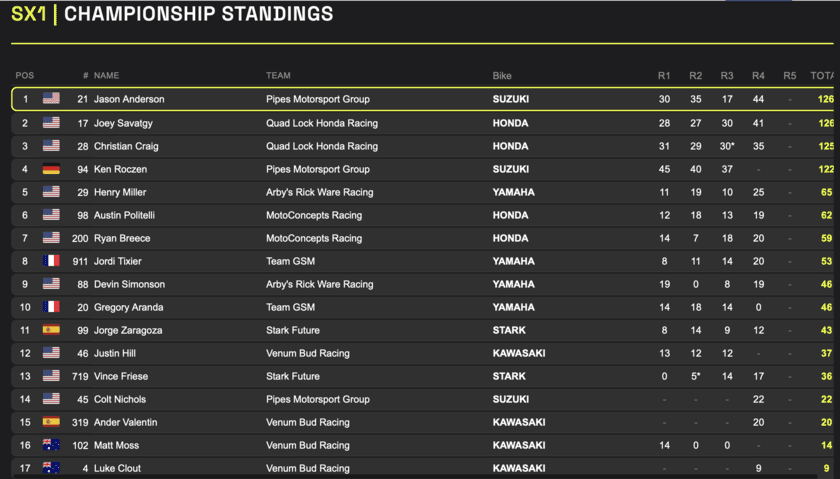840x479 pixels.
Task: Sort by the POS column header
Action: pos(25,76)
